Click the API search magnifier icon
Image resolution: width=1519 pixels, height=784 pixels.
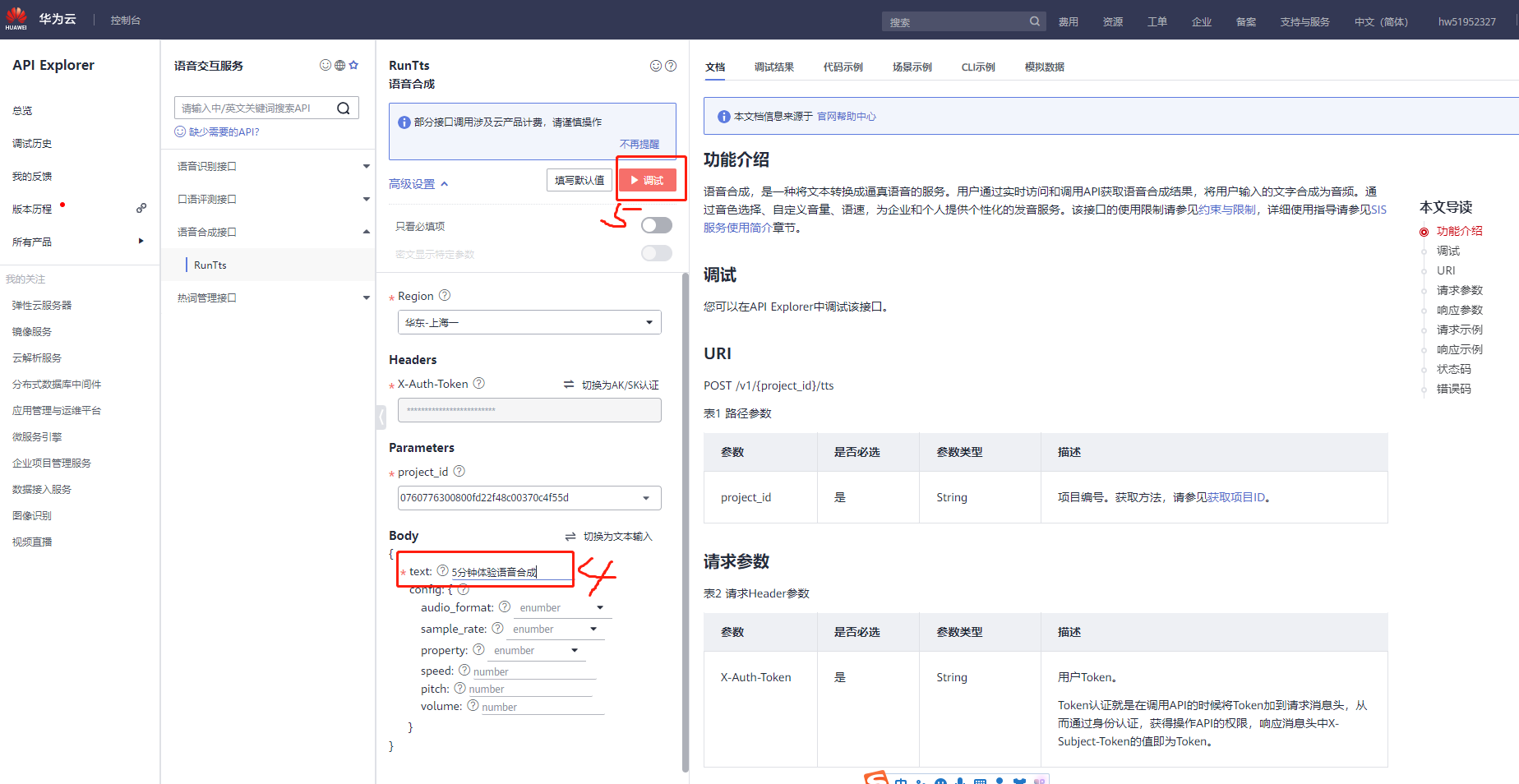pyautogui.click(x=344, y=108)
